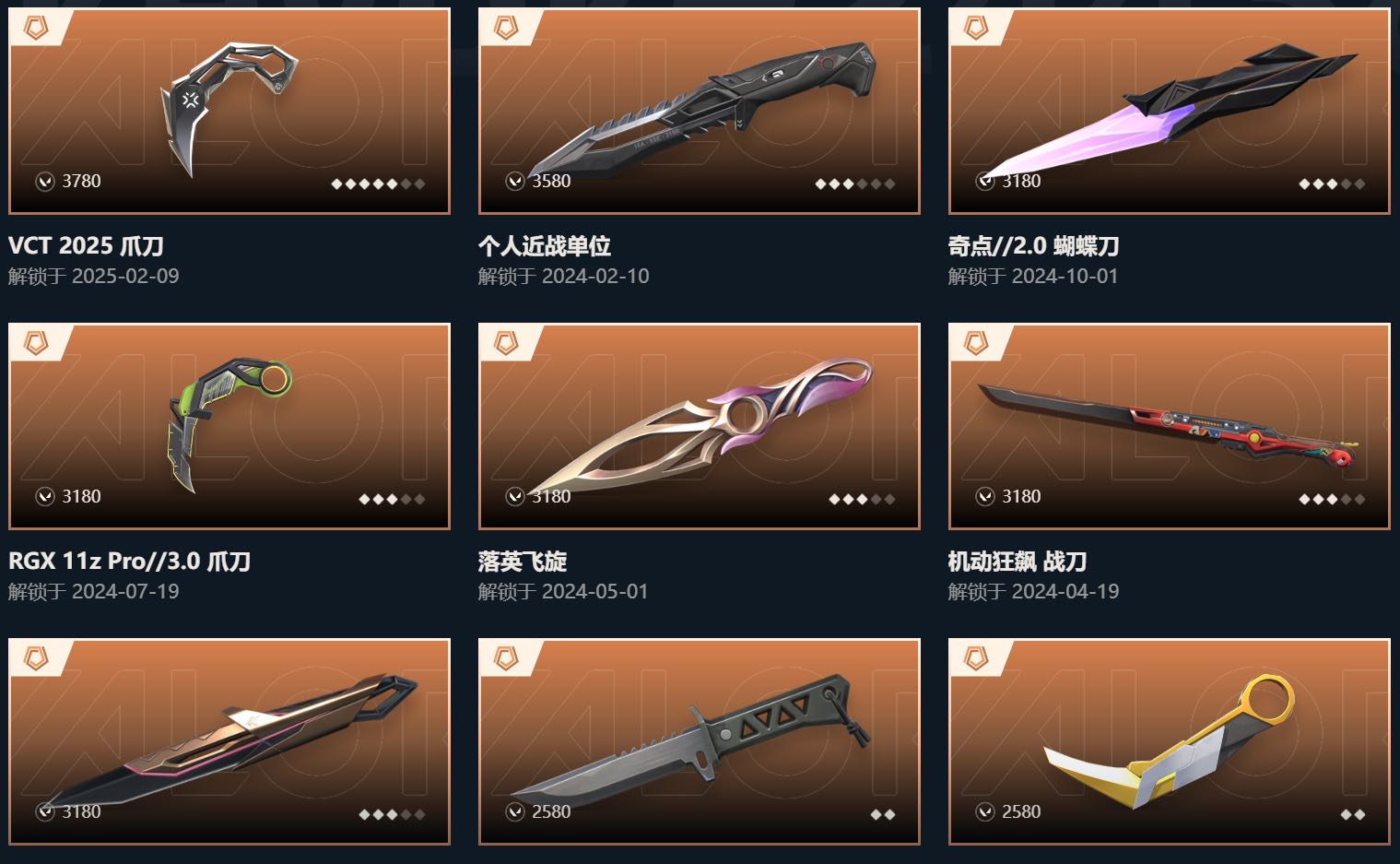This screenshot has width=1400, height=864.
Task: Click the 奇点//2.0 蝴蝶刀 skin thumbnail
Action: coord(1170,112)
